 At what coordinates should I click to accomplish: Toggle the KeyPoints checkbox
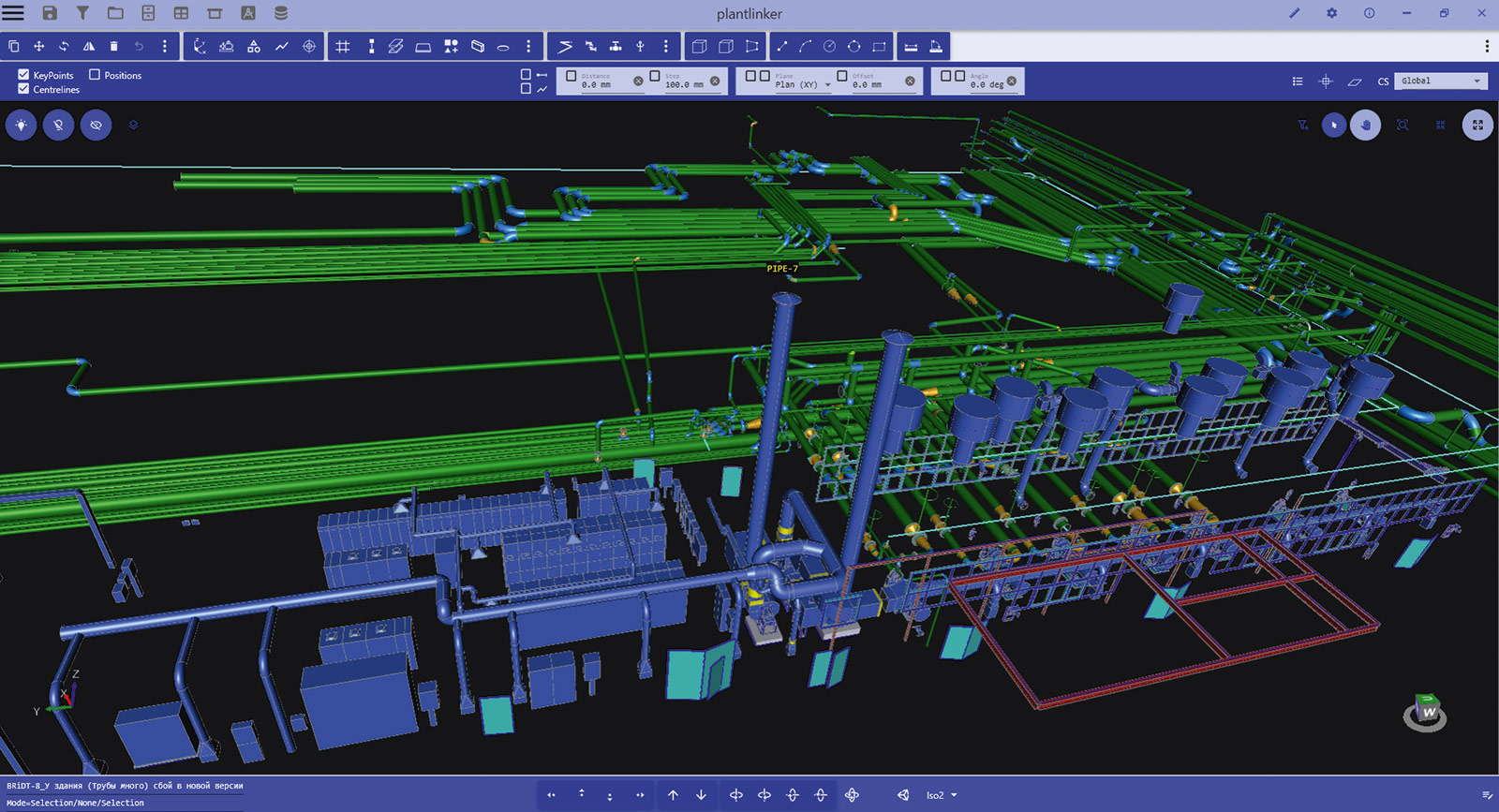click(23, 75)
